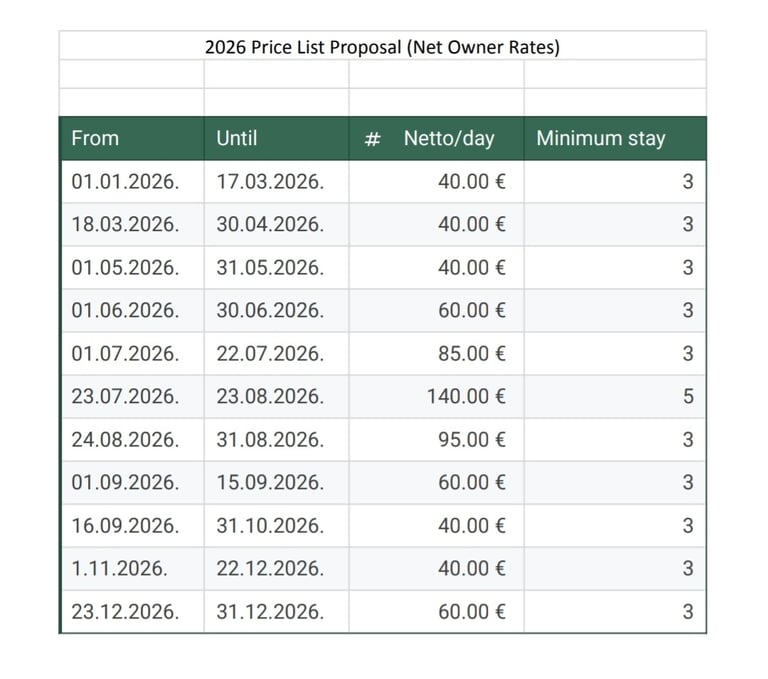
Task: Click the 85.00 € price cell
Action: (472, 354)
